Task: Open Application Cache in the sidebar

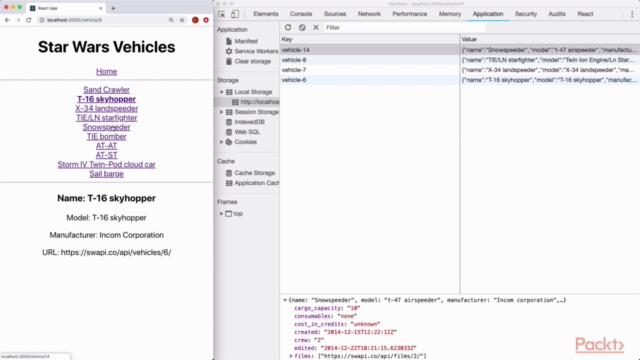Action: coord(252,183)
